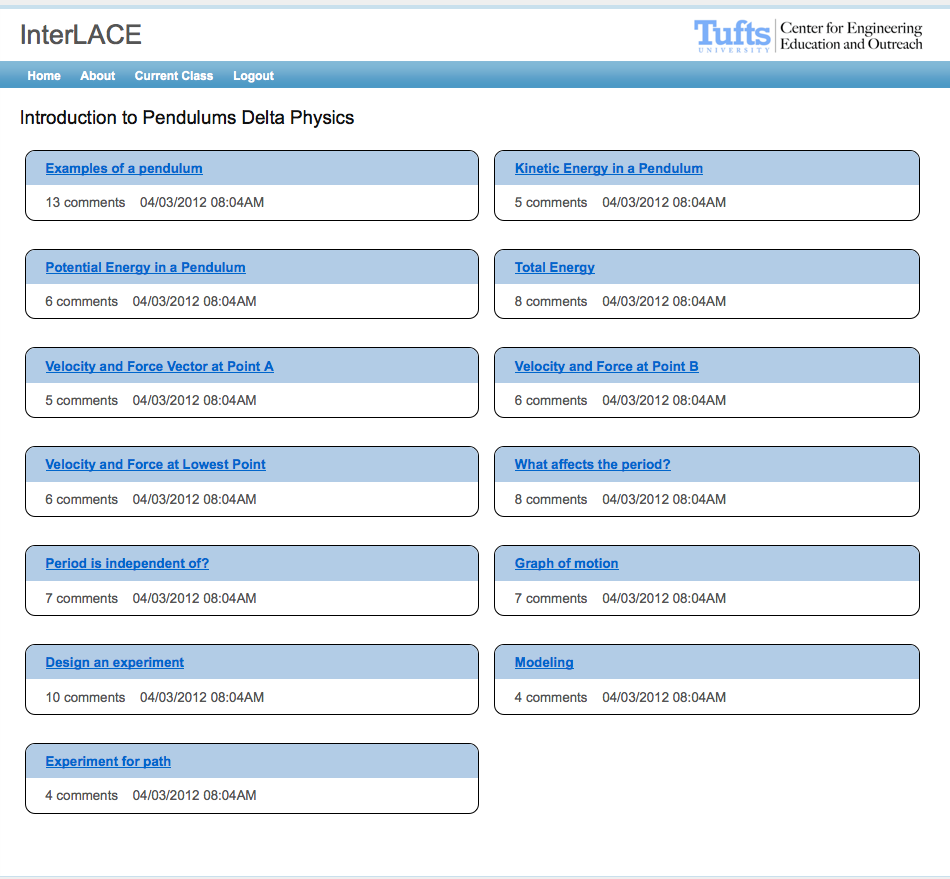Open the 'Graph of motion' link
The height and width of the screenshot is (879, 950).
566,563
